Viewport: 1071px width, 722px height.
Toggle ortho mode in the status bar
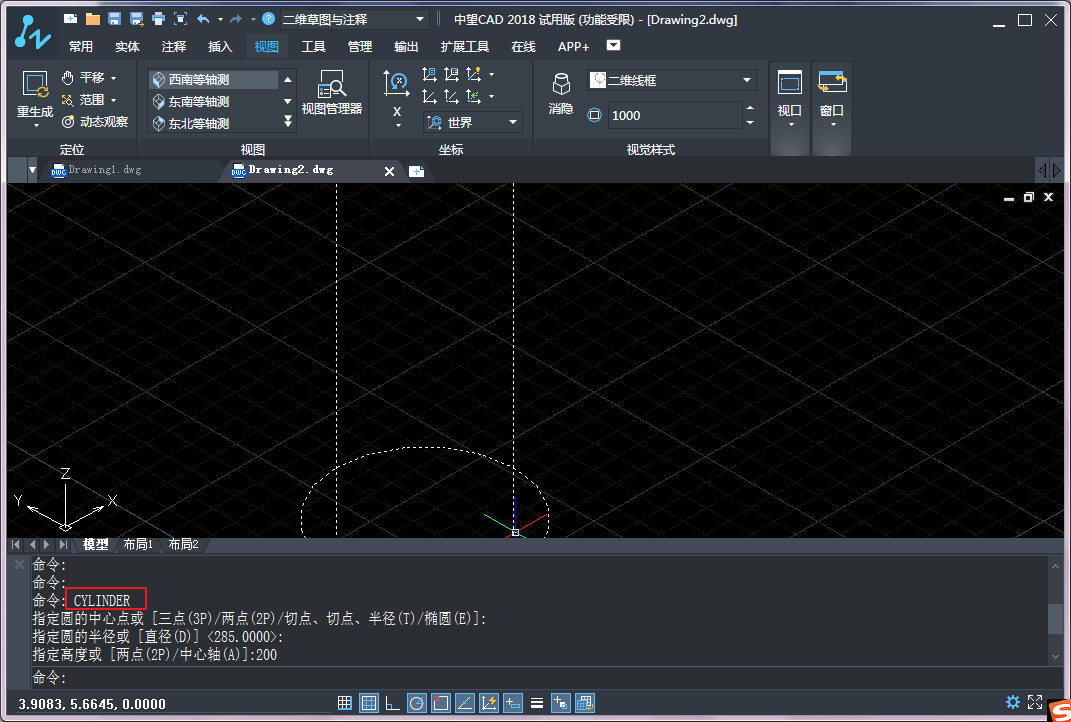(392, 703)
